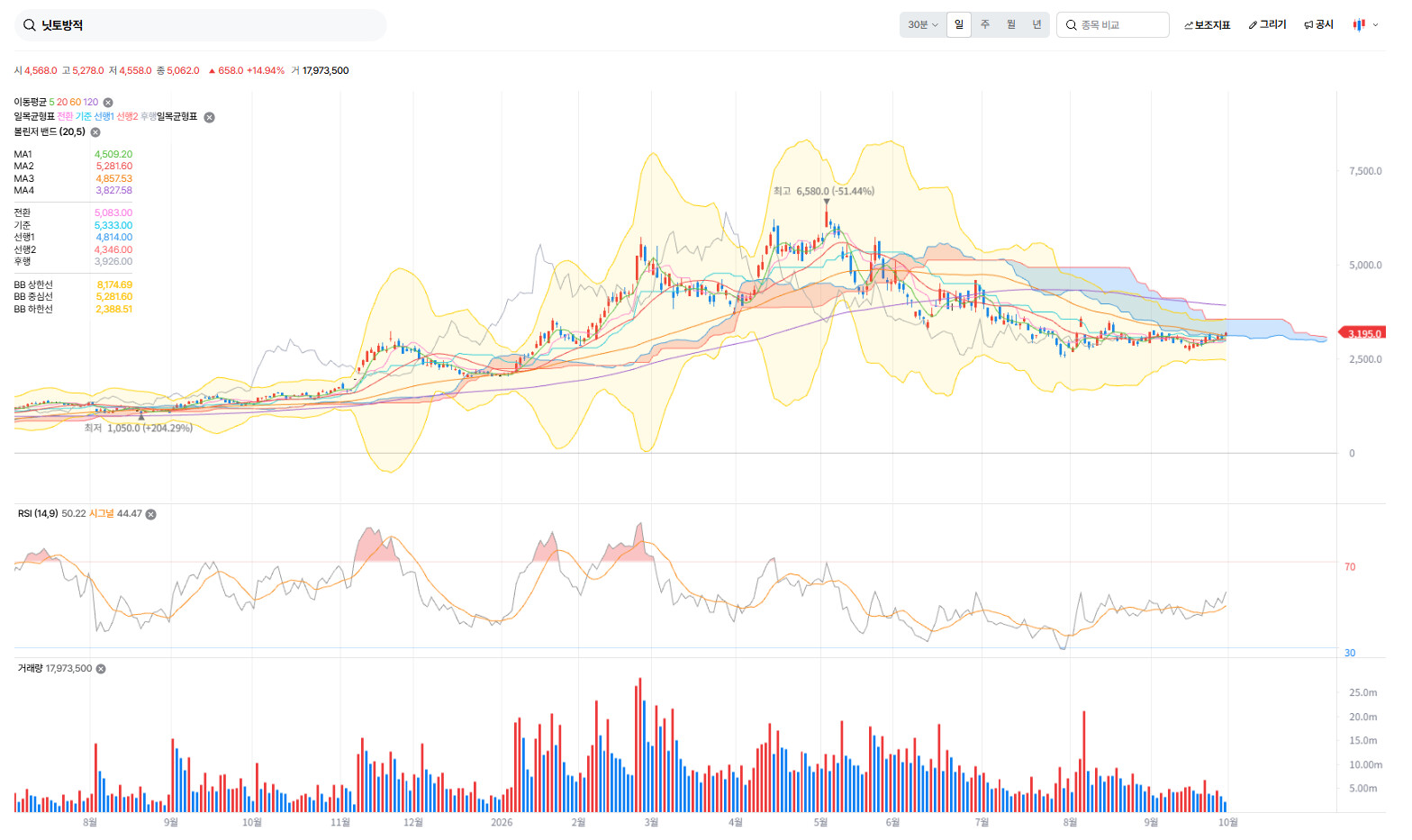The image size is (1412, 840).
Task: Select the 일 daily interval
Action: pyautogui.click(x=959, y=25)
